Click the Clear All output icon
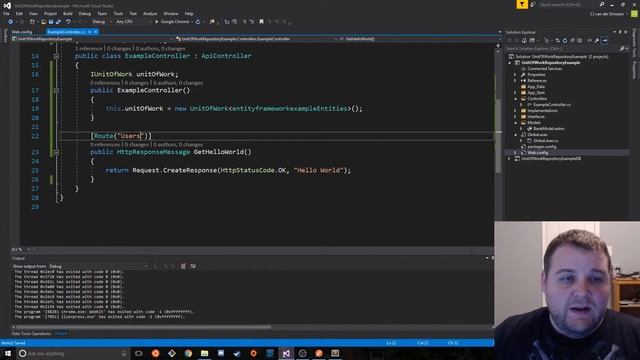Screen dimensions: 640x360 coord(183,266)
